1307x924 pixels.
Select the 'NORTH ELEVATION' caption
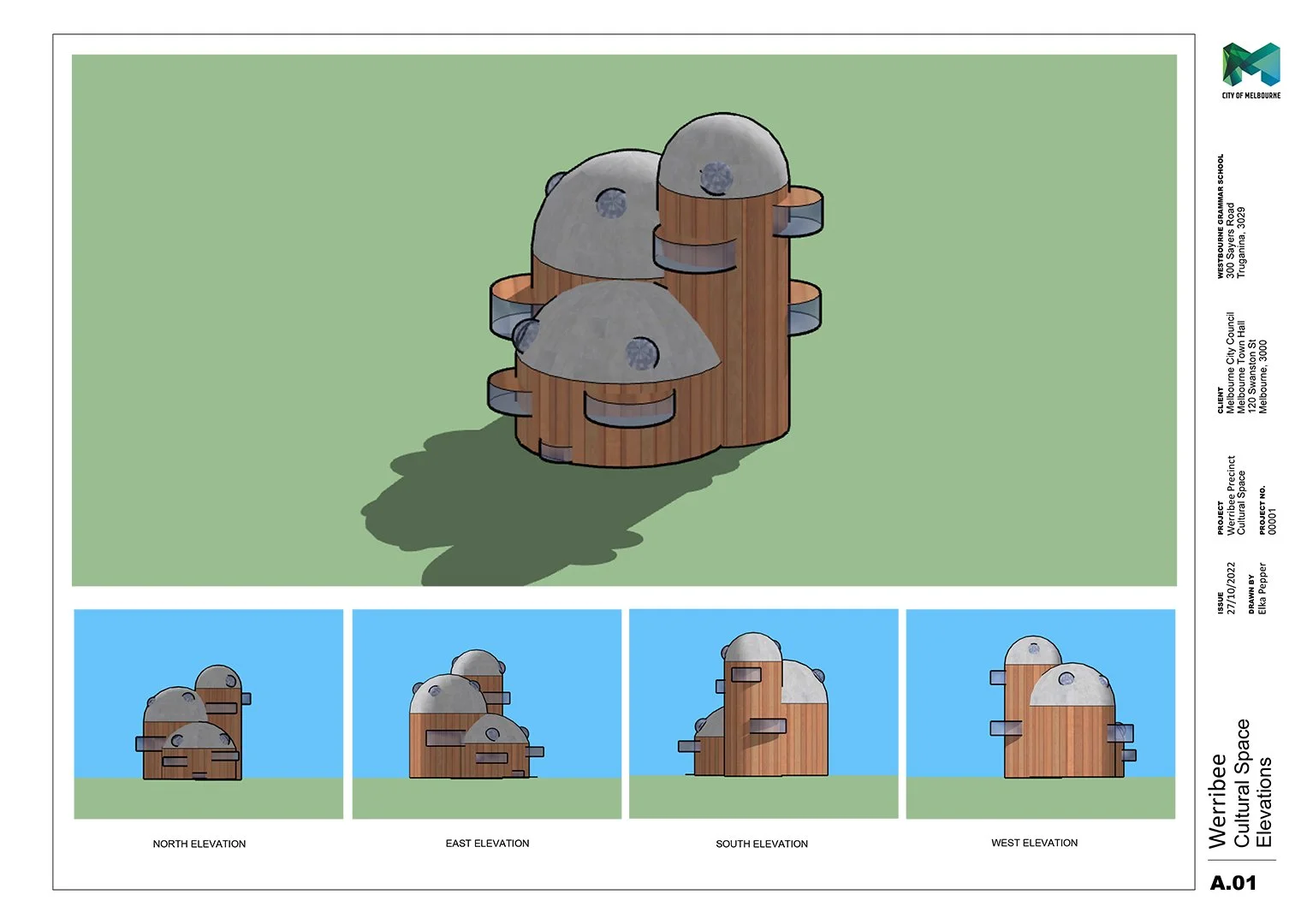point(199,844)
